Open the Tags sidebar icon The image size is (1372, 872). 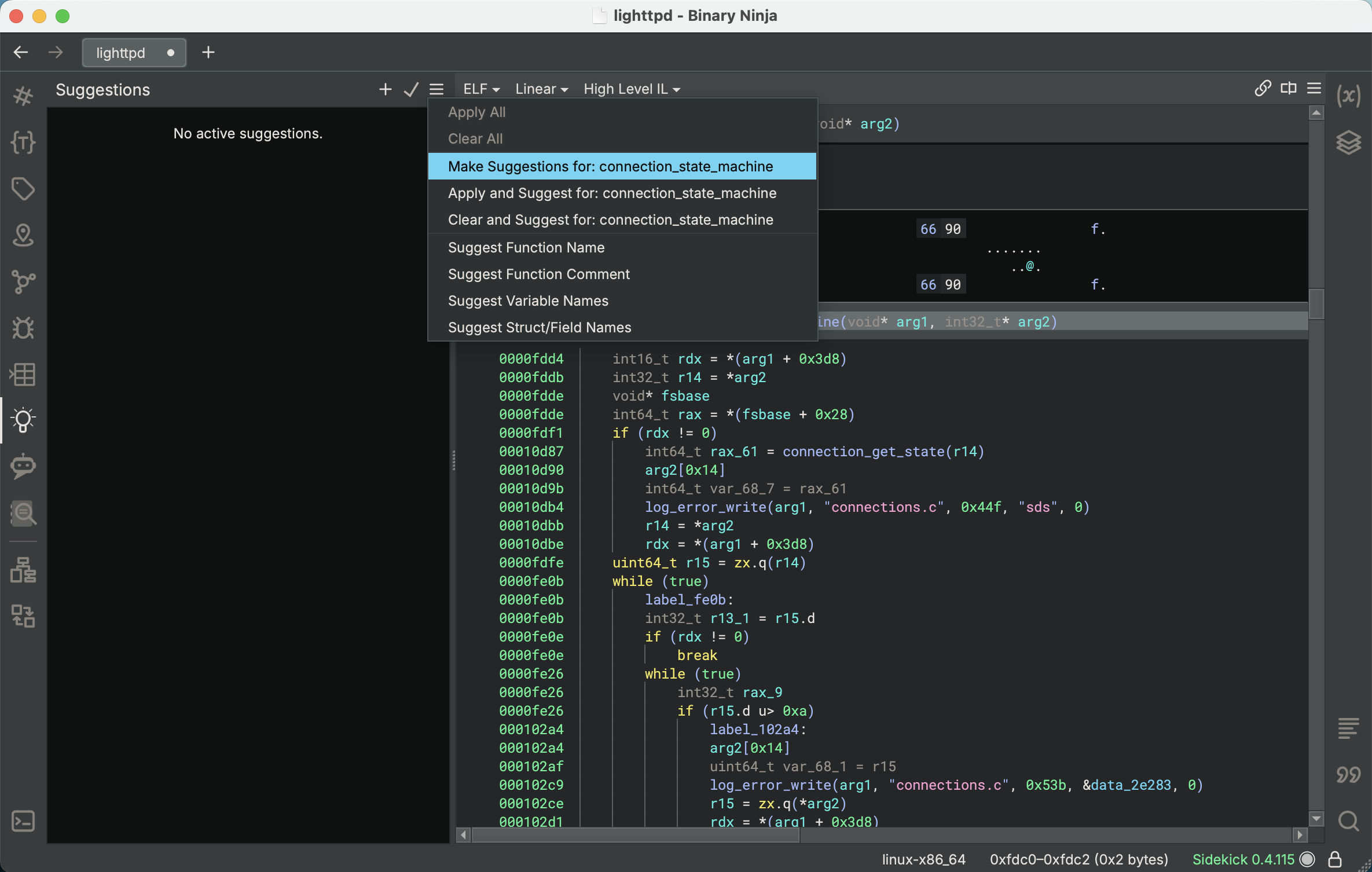(23, 189)
